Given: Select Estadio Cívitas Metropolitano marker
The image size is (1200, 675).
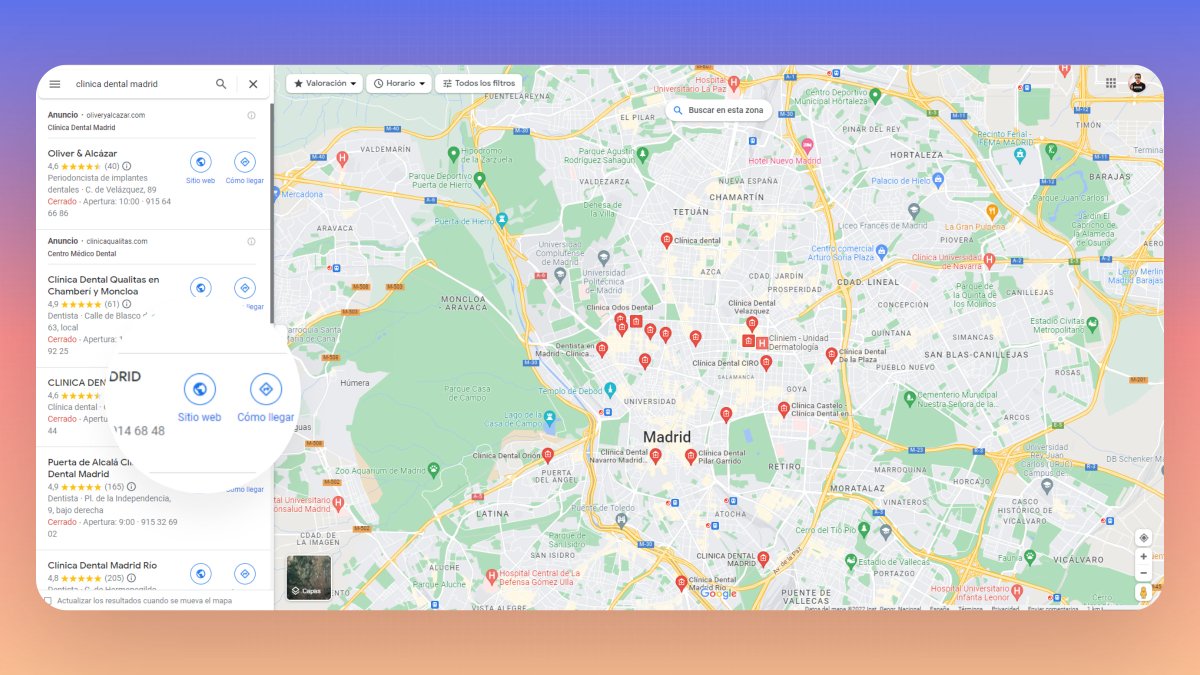Looking at the screenshot, I should pyautogui.click(x=1092, y=324).
